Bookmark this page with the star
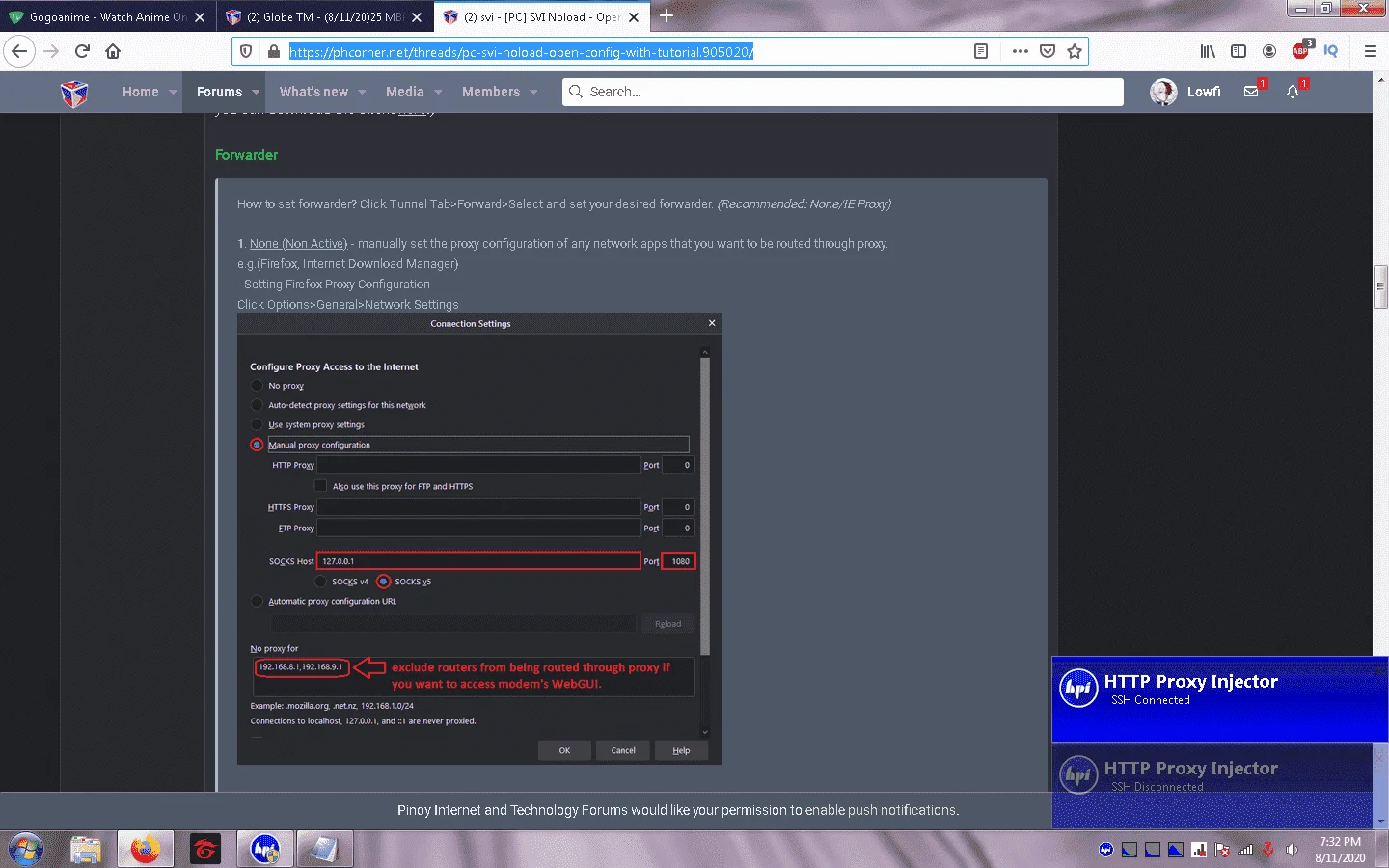Viewport: 1389px width, 868px height. coord(1075,51)
